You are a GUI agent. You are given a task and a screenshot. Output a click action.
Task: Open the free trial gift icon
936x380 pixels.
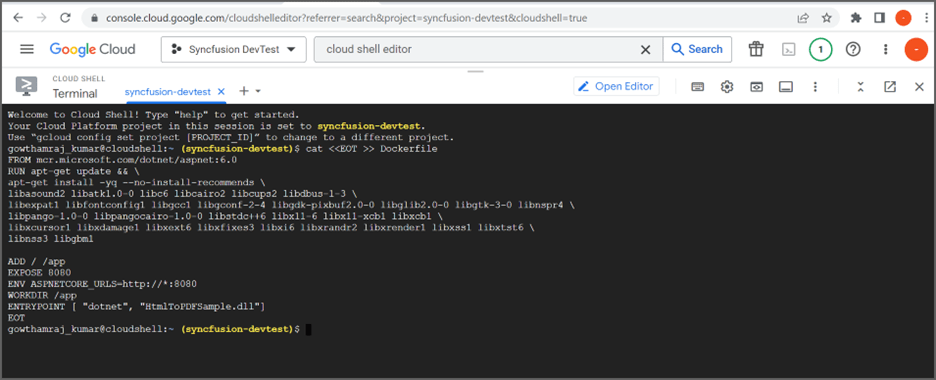tap(756, 50)
